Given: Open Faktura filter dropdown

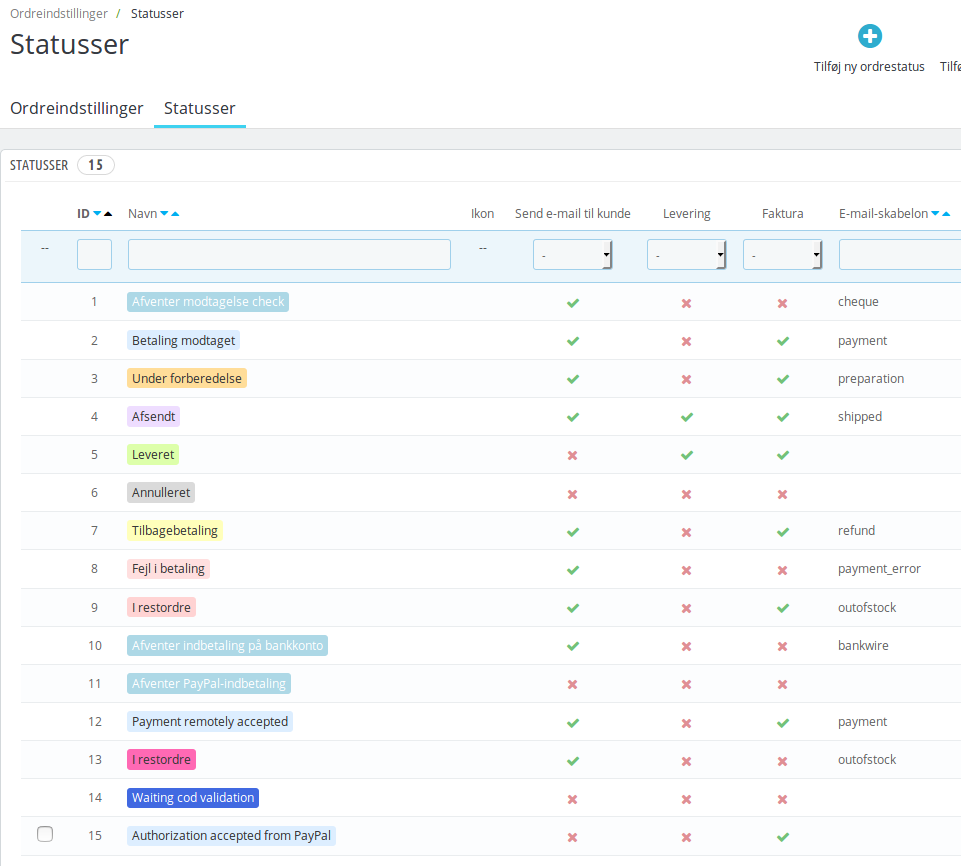Looking at the screenshot, I should pyautogui.click(x=783, y=254).
